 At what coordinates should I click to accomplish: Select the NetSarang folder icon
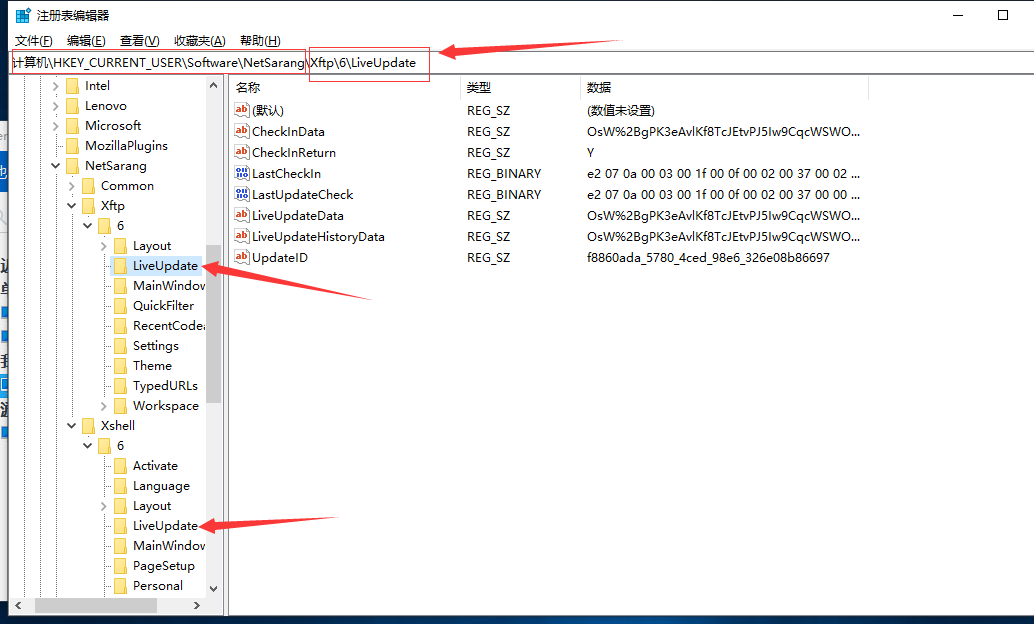point(73,166)
